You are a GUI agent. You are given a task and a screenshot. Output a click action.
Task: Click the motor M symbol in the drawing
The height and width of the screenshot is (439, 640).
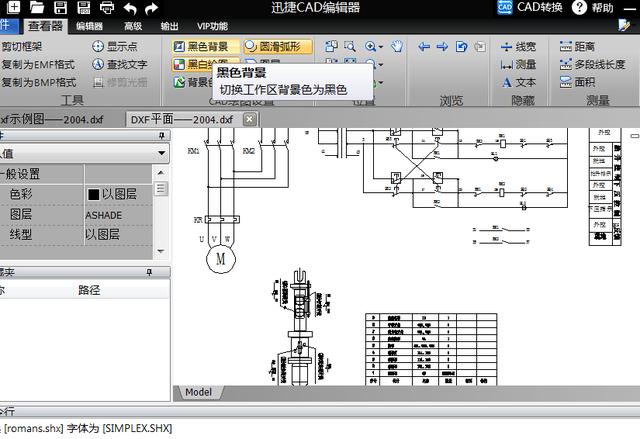221,259
